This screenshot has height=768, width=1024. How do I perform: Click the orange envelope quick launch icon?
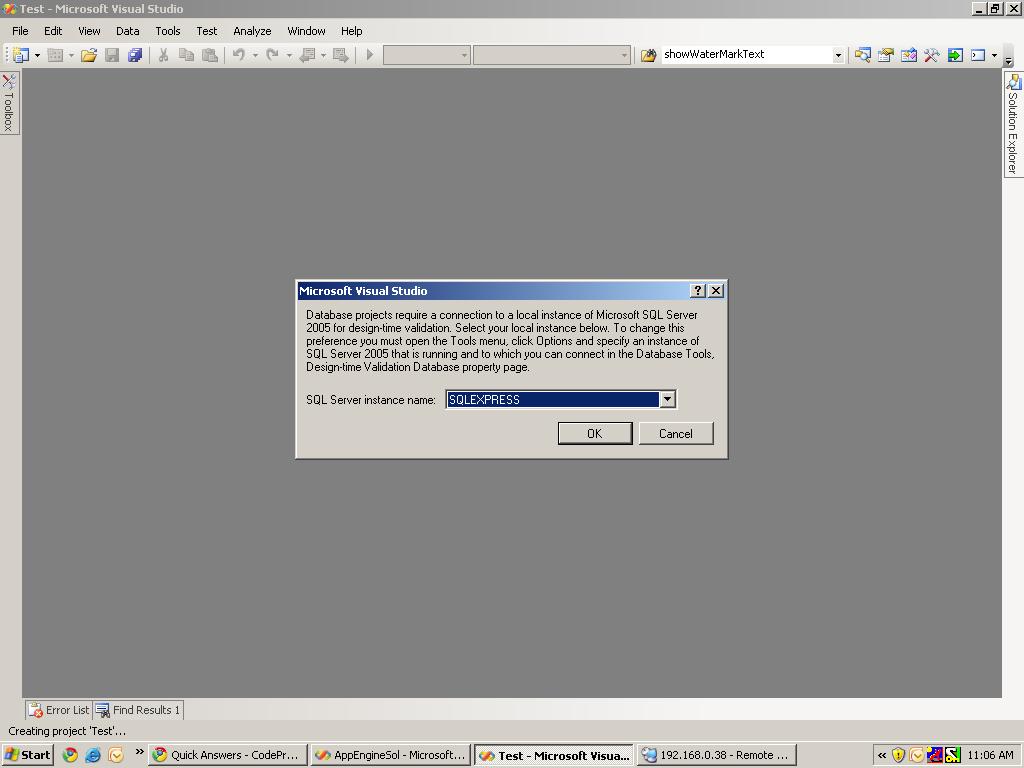[x=116, y=755]
